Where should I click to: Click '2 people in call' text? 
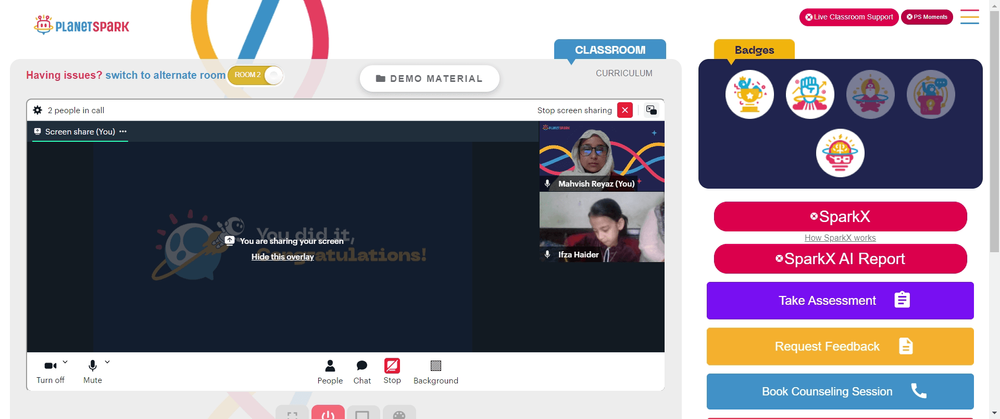tap(76, 110)
